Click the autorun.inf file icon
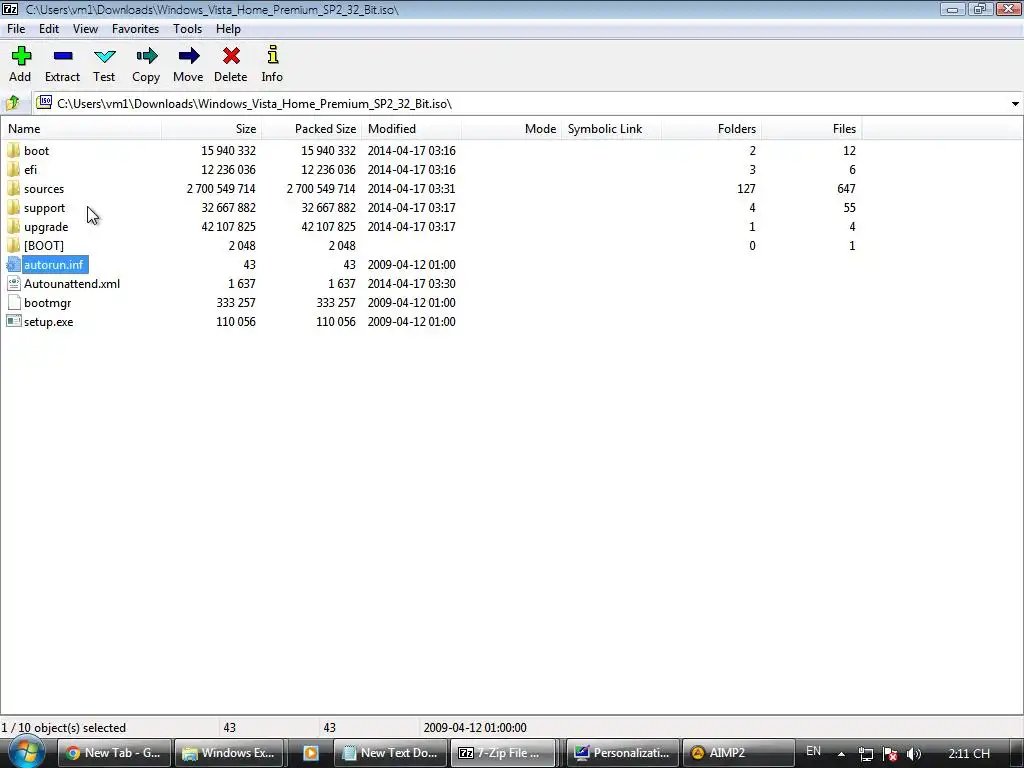This screenshot has height=768, width=1024. pyautogui.click(x=14, y=264)
